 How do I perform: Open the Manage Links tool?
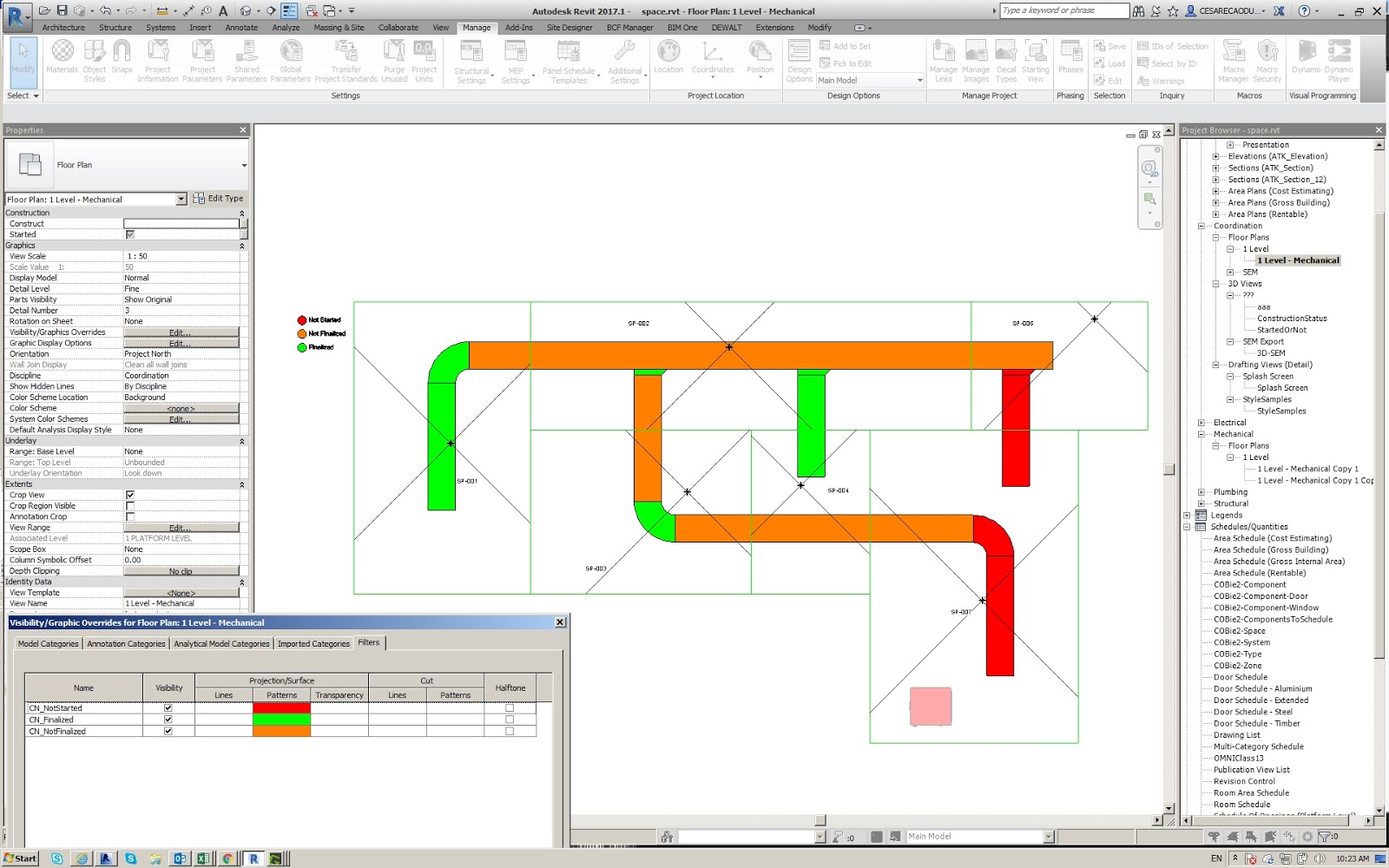point(945,59)
